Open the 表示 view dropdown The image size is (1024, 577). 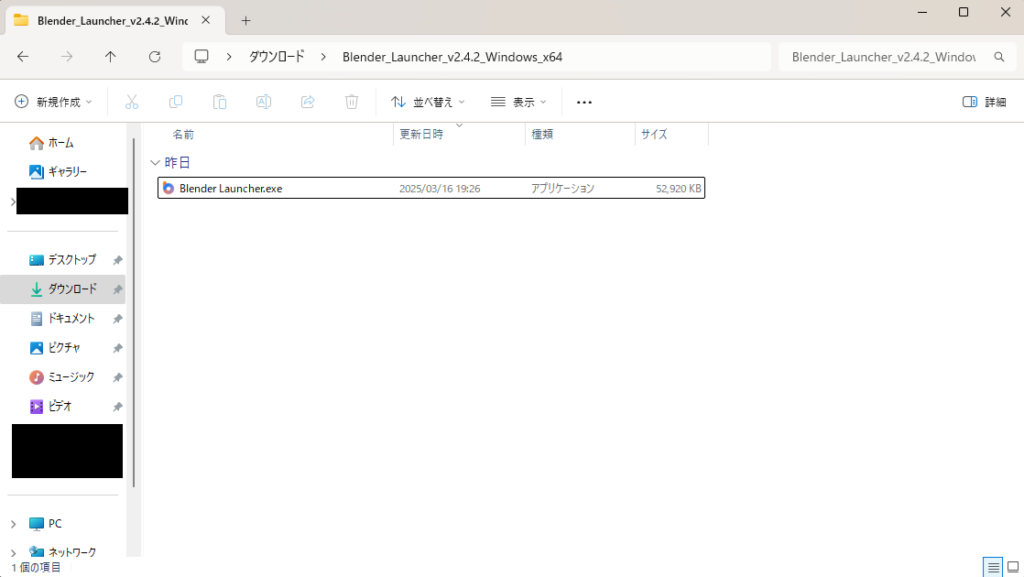[x=519, y=102]
